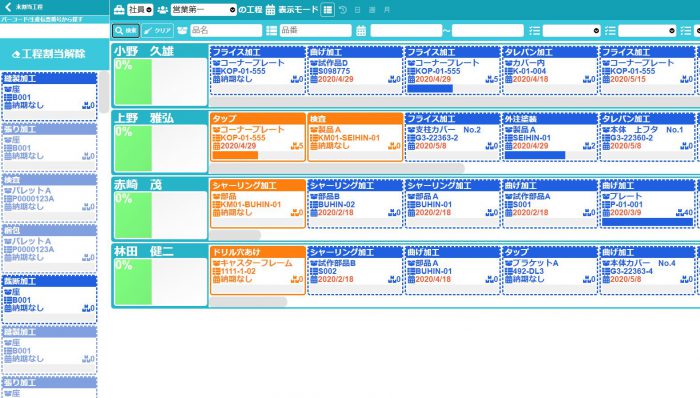
Task: Open the 営業第一 department dropdown
Action: (204, 10)
